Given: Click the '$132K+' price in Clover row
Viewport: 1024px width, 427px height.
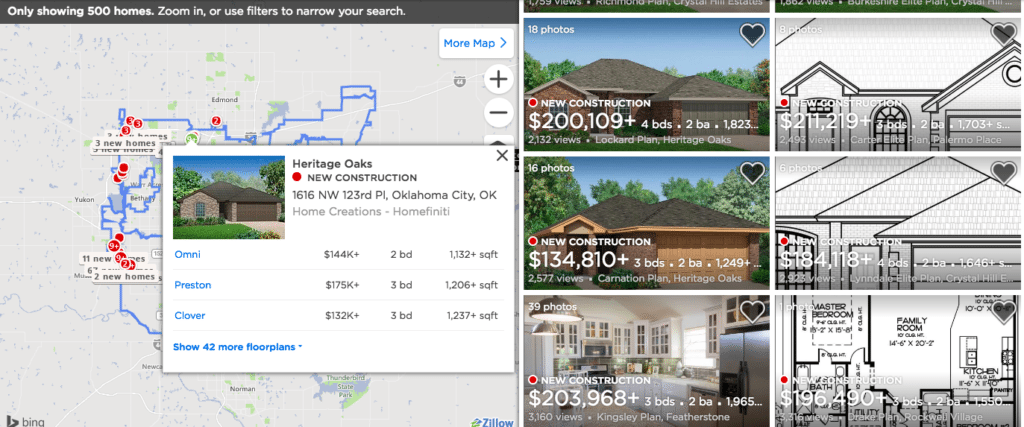Looking at the screenshot, I should pos(342,315).
